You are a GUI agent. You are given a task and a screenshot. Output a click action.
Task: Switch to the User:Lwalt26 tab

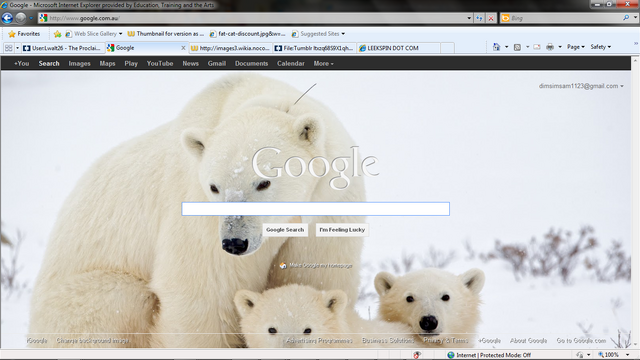[62, 48]
